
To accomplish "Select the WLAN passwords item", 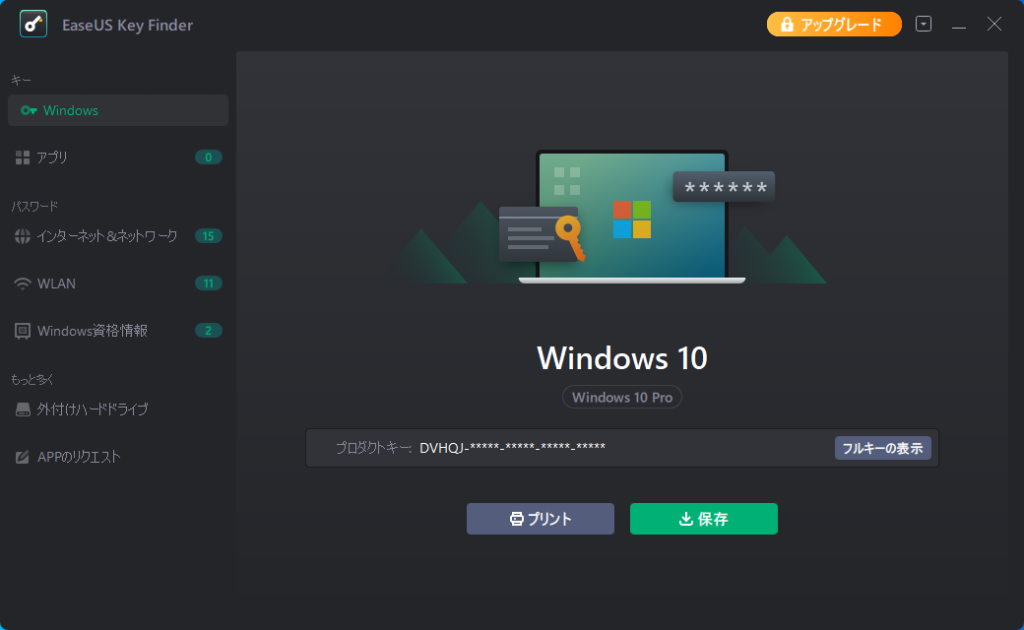I will click(x=118, y=283).
